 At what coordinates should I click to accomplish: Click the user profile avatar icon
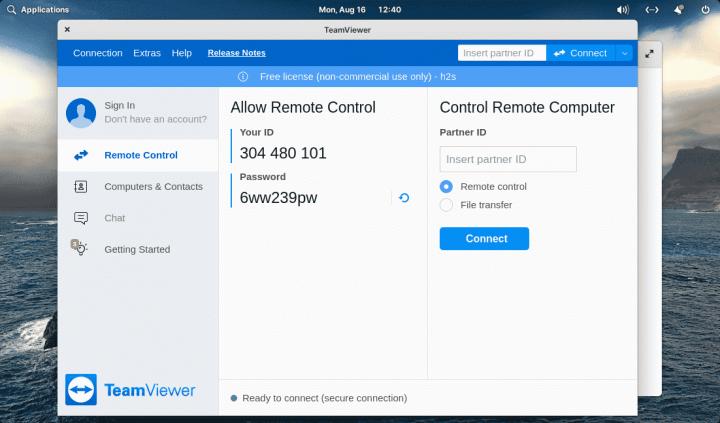click(81, 112)
